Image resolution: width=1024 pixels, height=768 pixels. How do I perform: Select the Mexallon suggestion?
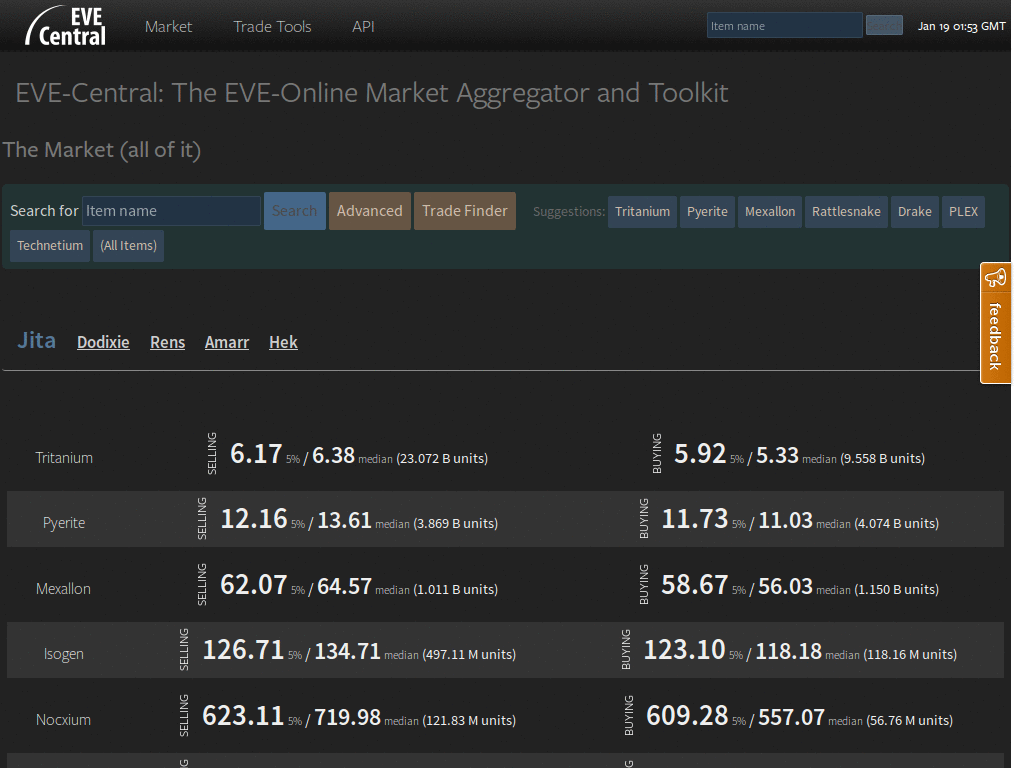point(770,212)
